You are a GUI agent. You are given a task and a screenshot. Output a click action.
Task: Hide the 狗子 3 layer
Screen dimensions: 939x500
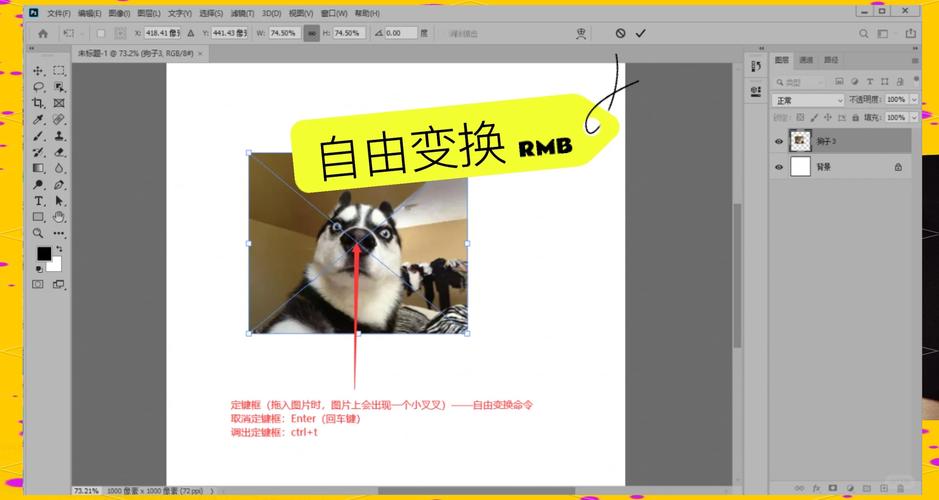point(779,142)
